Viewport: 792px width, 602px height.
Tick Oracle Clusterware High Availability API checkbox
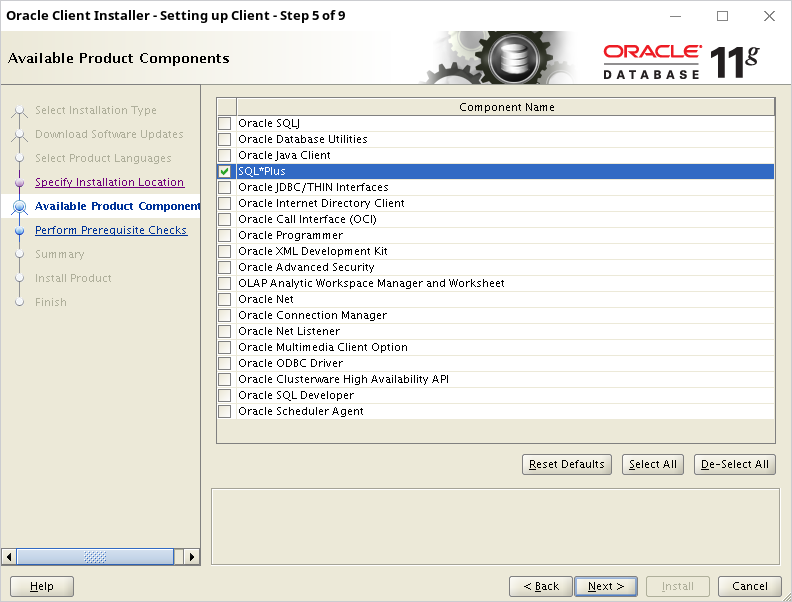pos(224,379)
